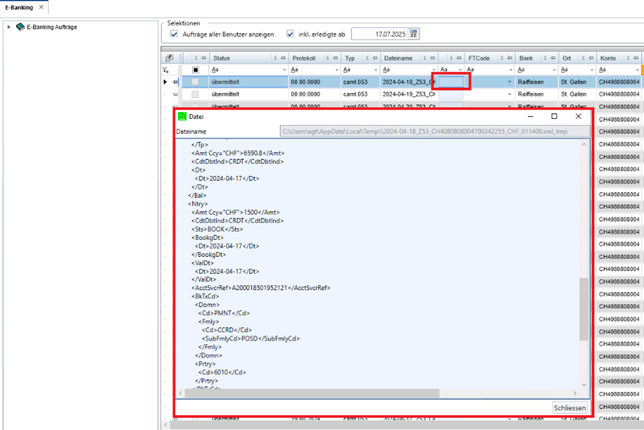Check the first row's selection checkbox

coord(196,82)
